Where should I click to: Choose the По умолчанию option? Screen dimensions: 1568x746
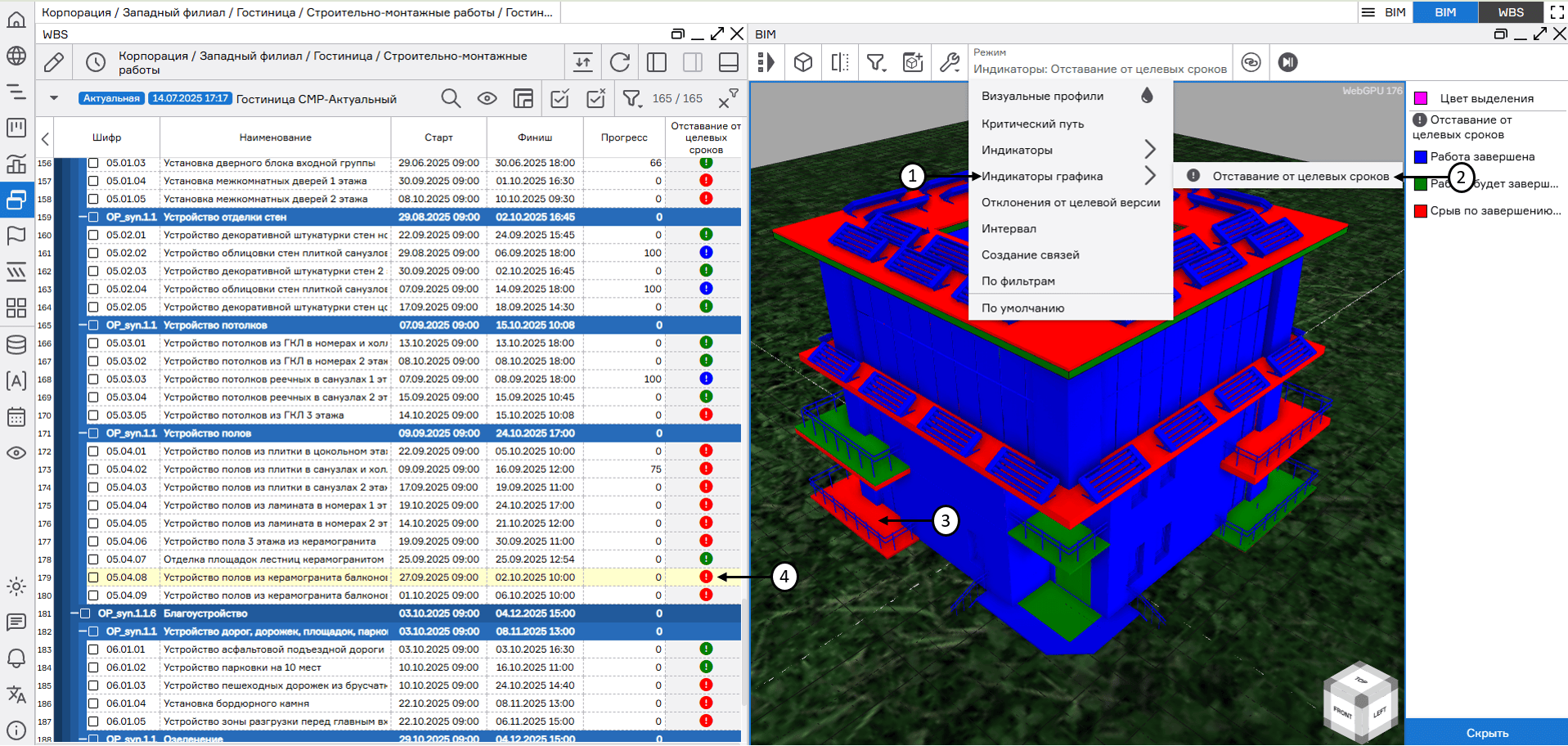pos(1022,308)
